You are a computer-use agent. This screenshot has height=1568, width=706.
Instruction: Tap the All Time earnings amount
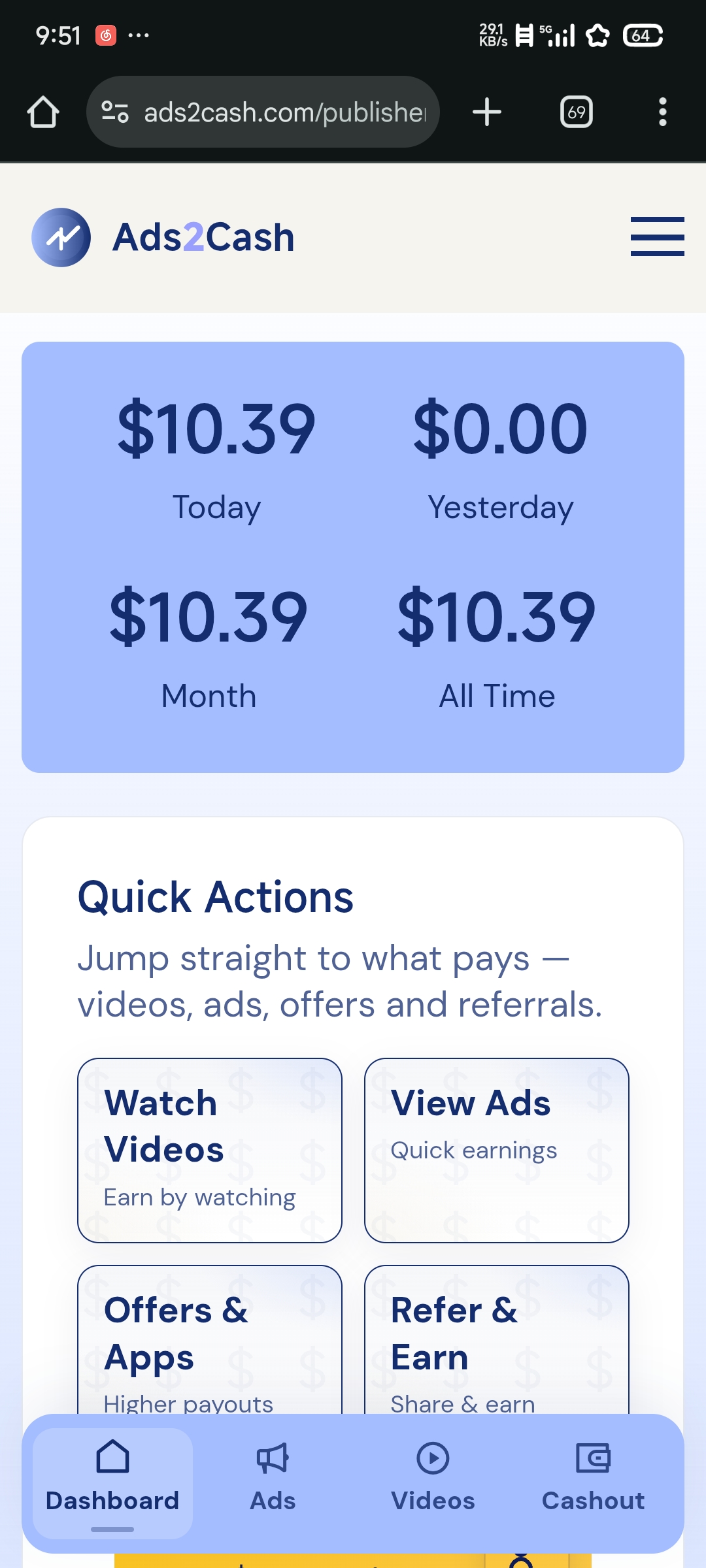point(497,617)
